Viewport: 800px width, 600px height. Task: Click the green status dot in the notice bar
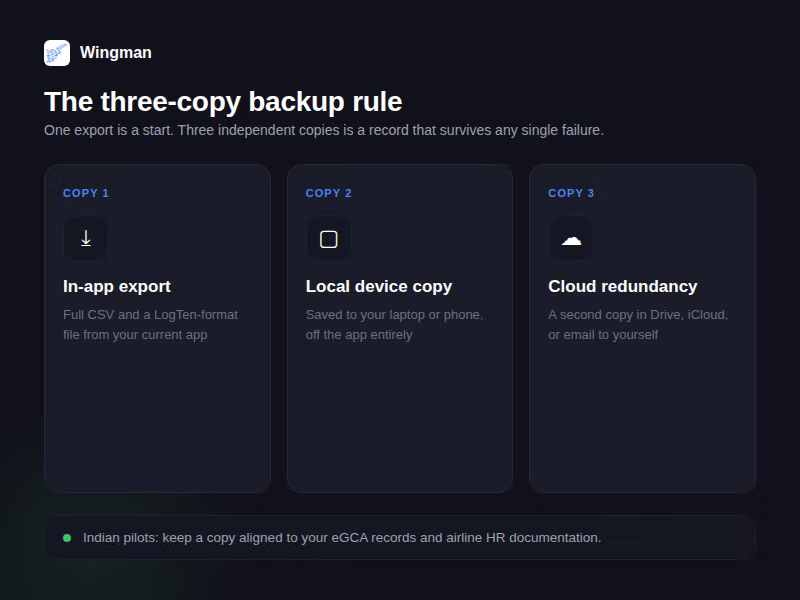67,538
